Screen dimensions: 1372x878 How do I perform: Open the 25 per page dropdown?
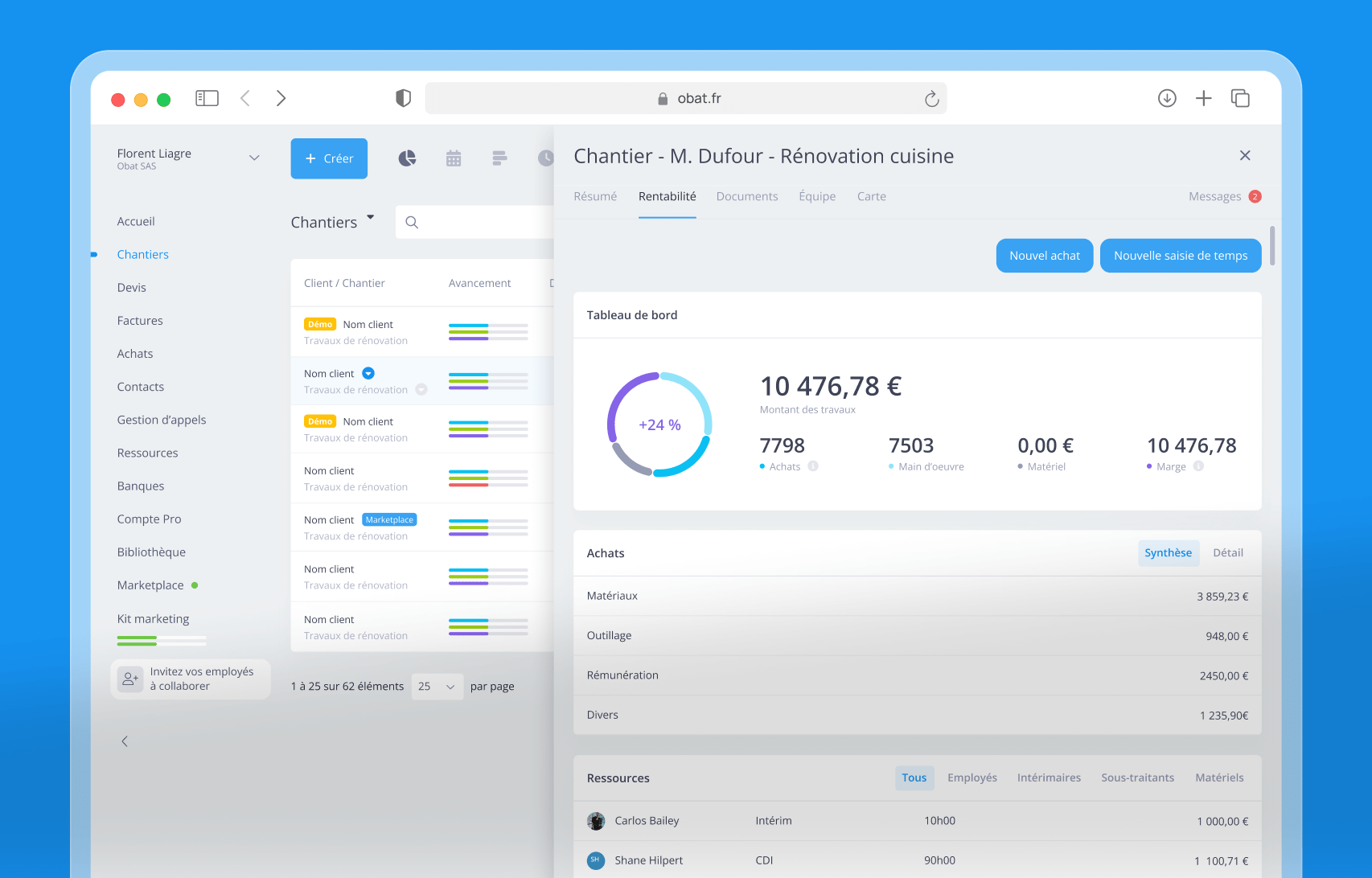point(437,687)
